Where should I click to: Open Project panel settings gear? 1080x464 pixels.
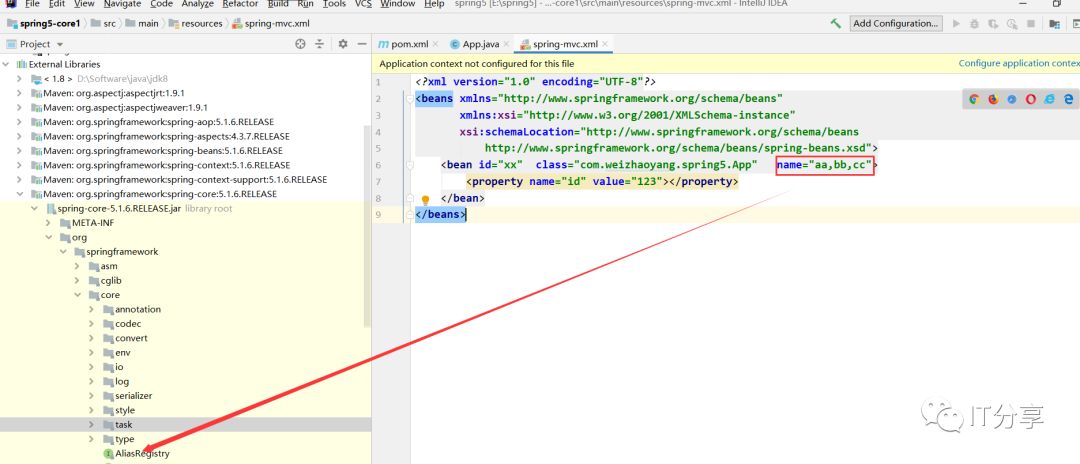click(343, 44)
